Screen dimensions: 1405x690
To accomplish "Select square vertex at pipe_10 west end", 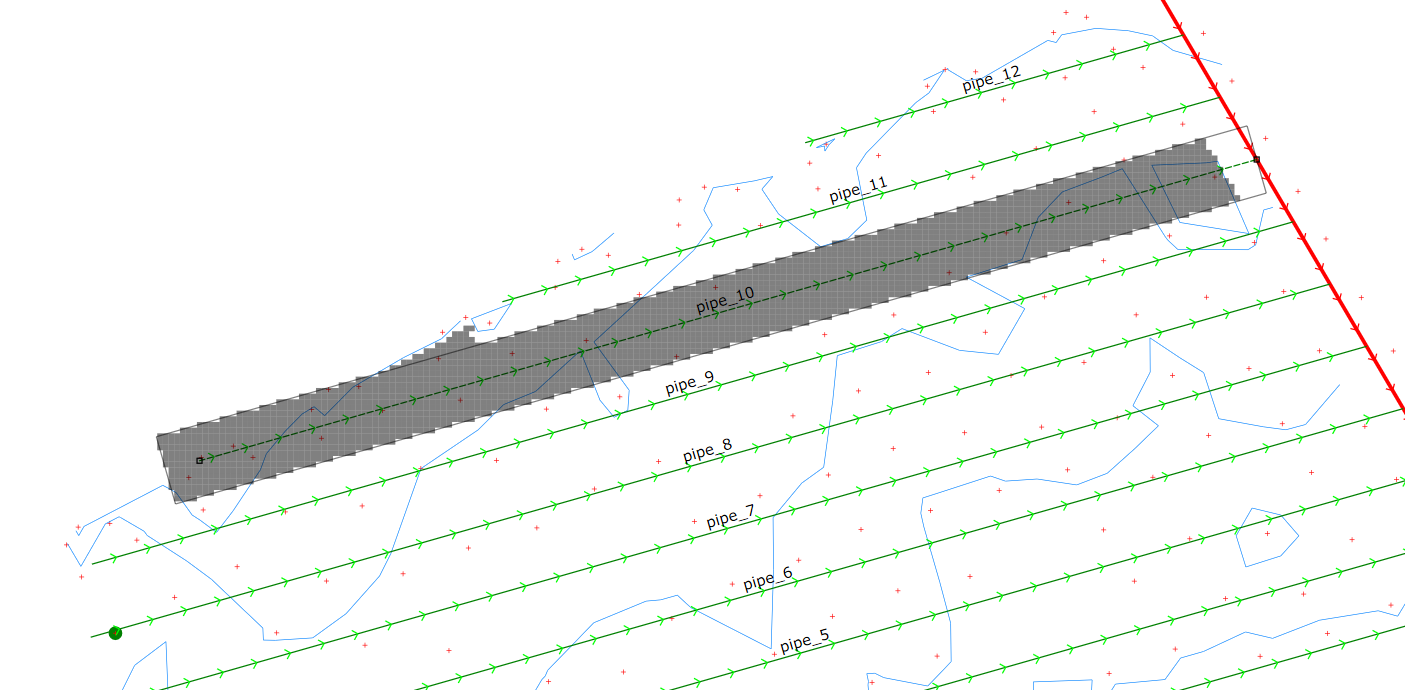I will [x=199, y=460].
